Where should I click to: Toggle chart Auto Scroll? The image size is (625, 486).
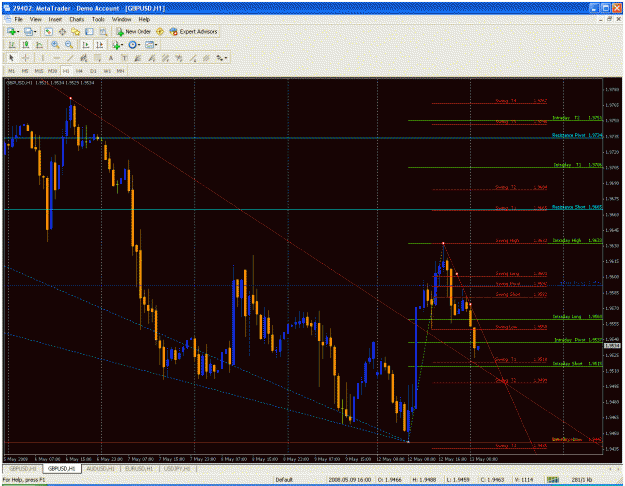click(85, 45)
